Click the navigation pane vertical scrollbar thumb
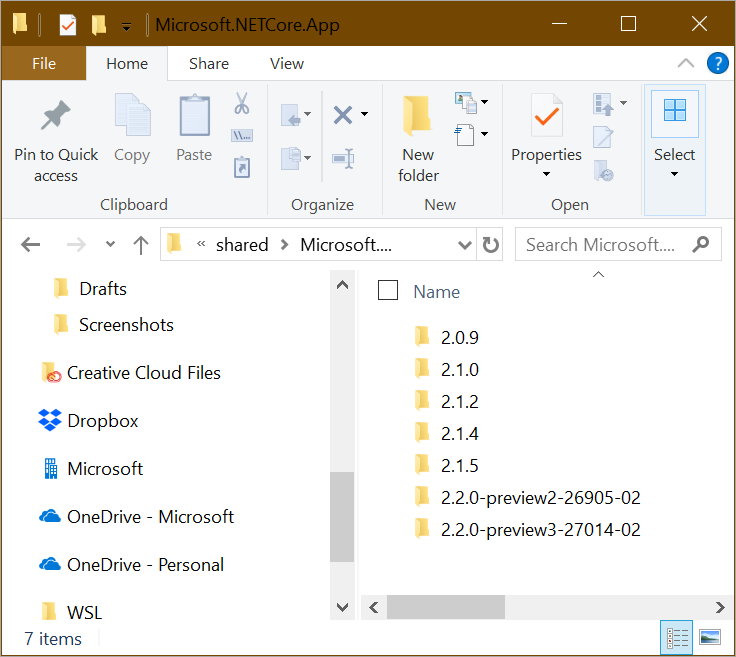 click(x=342, y=516)
